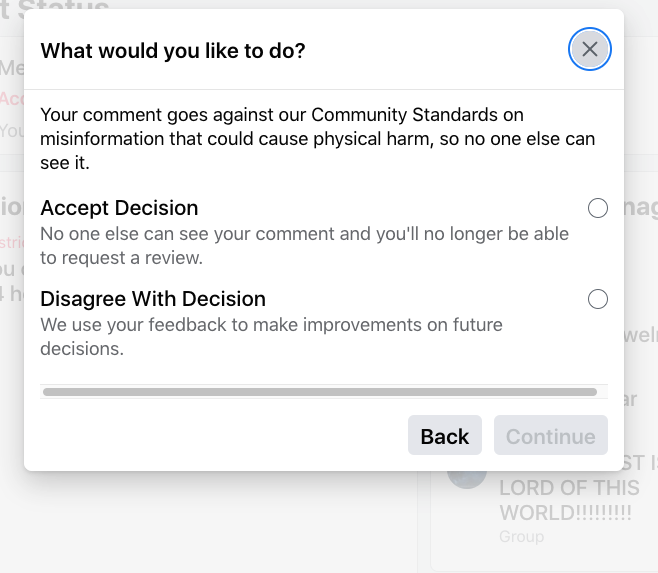Click the divider line below the dialog title

324,90
